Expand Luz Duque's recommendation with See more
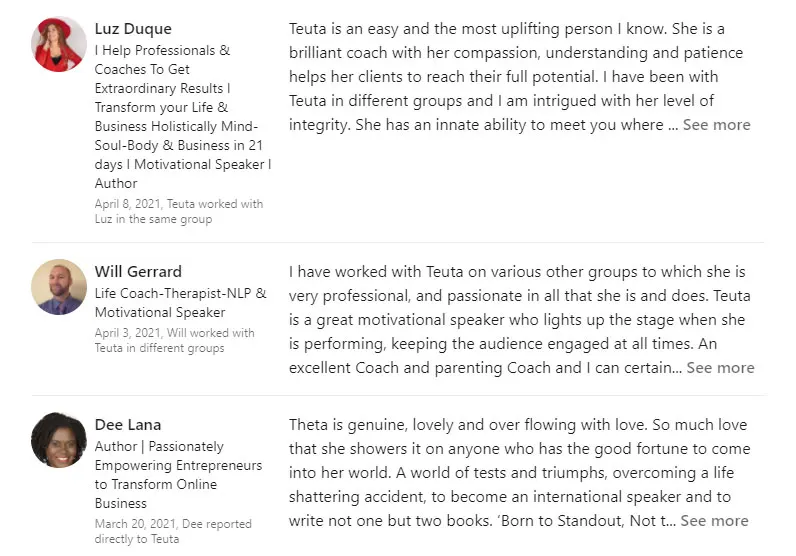 click(716, 124)
